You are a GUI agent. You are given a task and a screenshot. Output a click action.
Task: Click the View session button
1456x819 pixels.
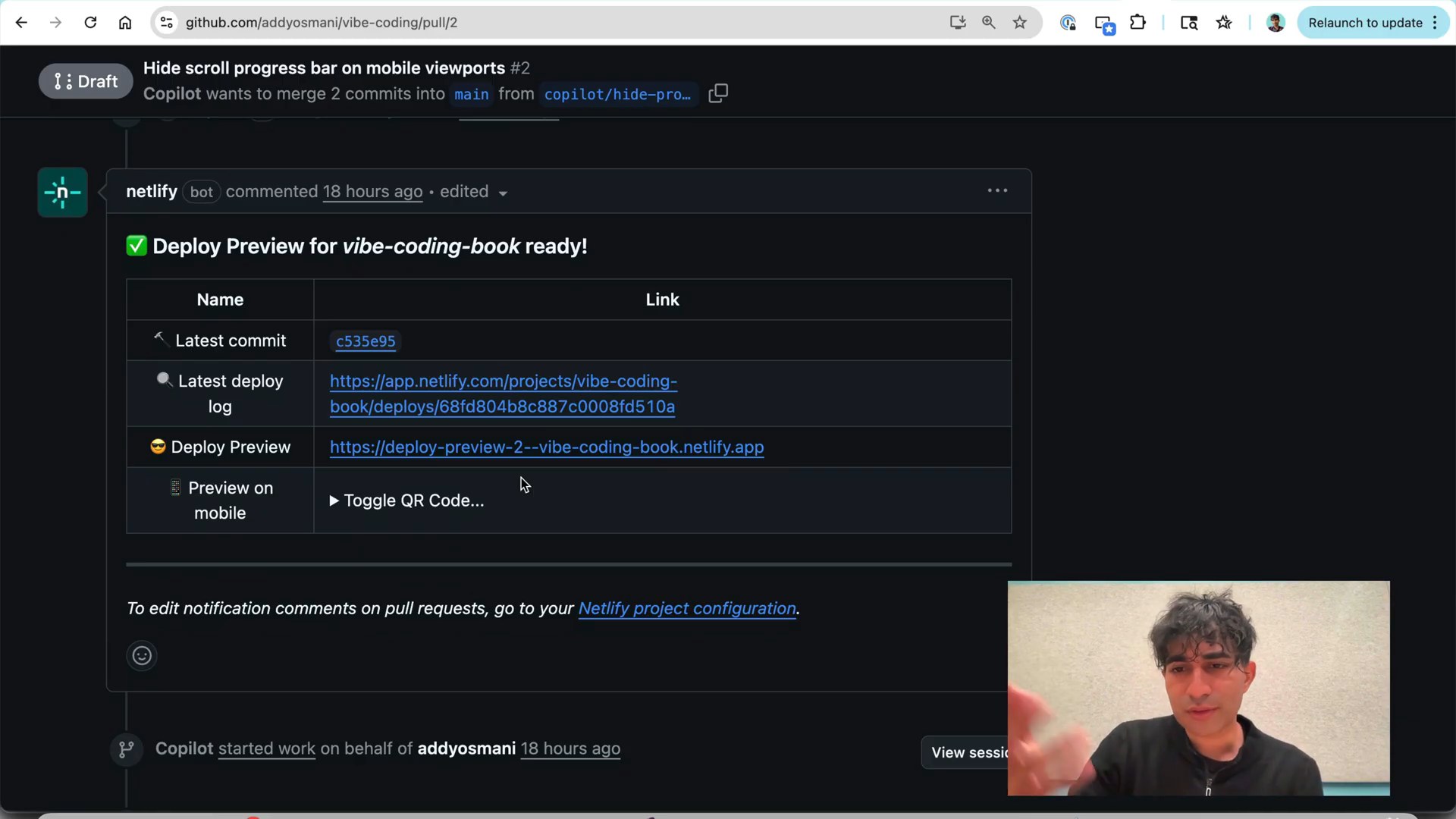coord(965,752)
